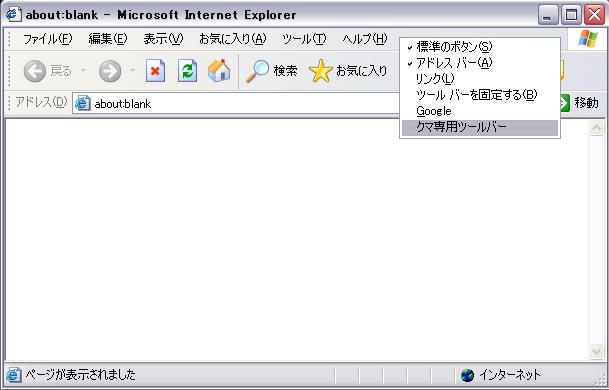Minimize the Internet Explorer window
The width and height of the screenshot is (609, 390).
[x=548, y=15]
